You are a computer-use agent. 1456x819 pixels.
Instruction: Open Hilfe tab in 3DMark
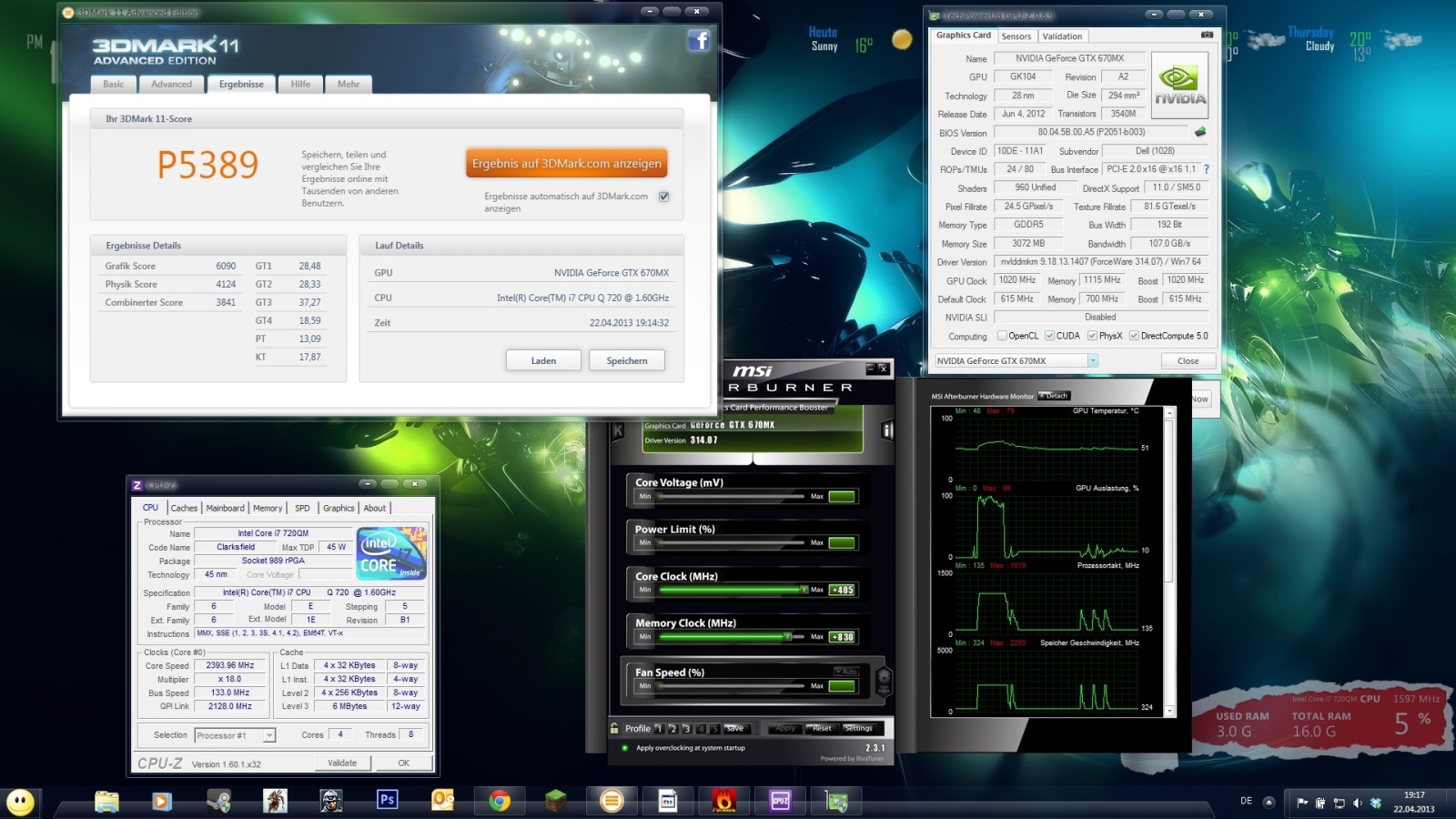(x=300, y=84)
